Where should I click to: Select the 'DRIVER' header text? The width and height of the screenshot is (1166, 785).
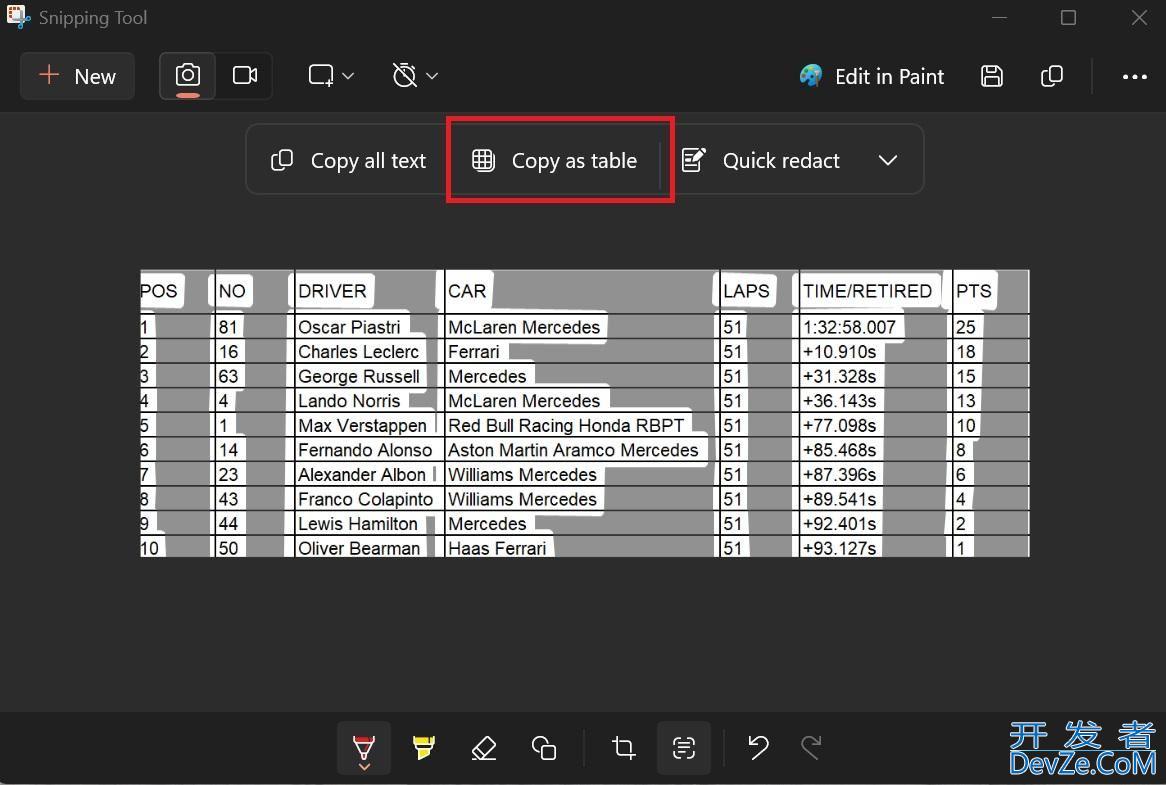[332, 291]
